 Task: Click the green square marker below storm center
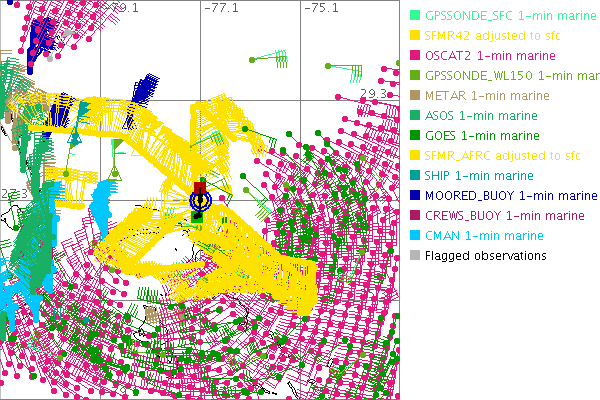tap(198, 214)
